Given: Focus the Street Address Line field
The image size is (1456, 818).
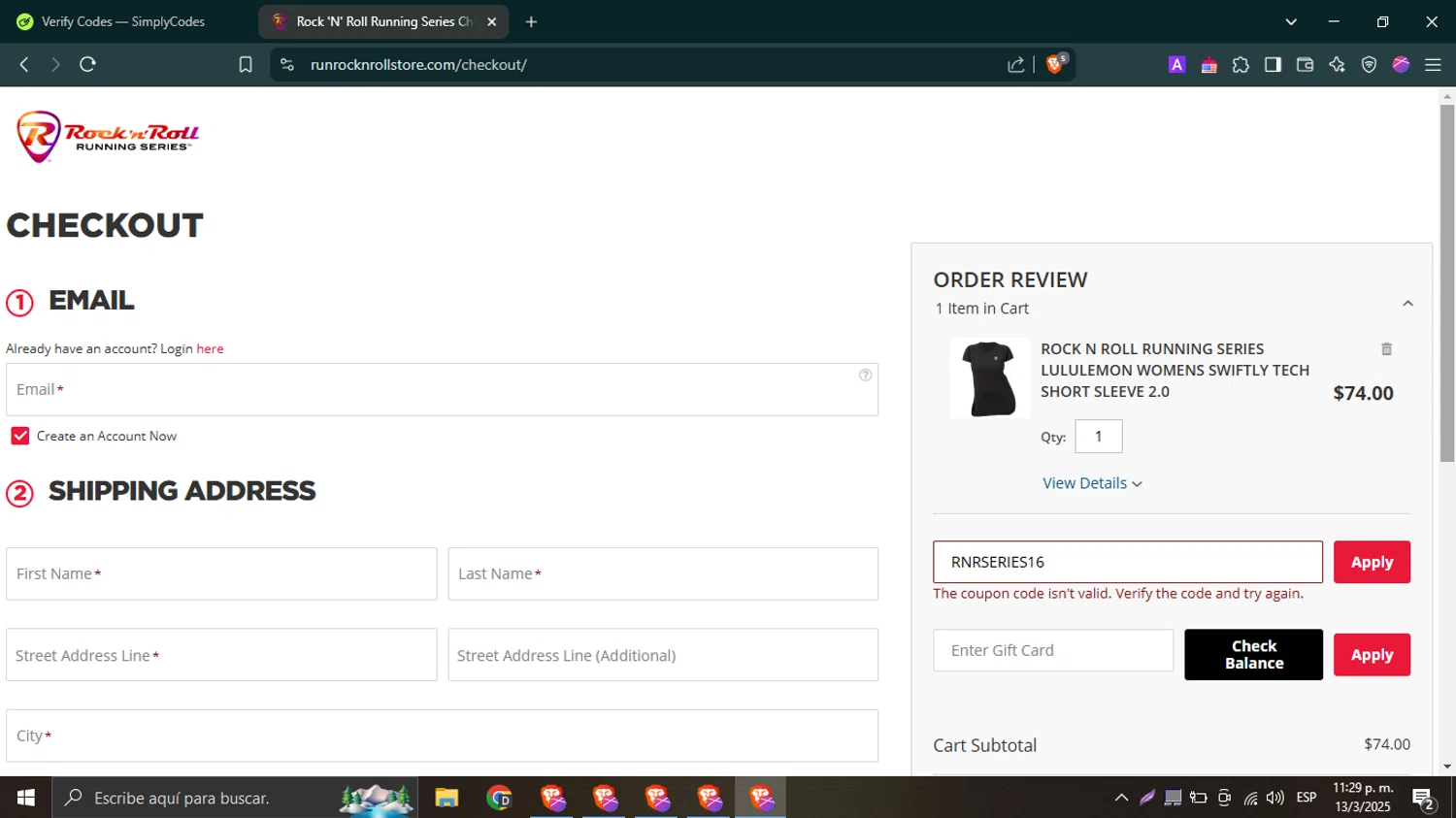Looking at the screenshot, I should coord(221,655).
